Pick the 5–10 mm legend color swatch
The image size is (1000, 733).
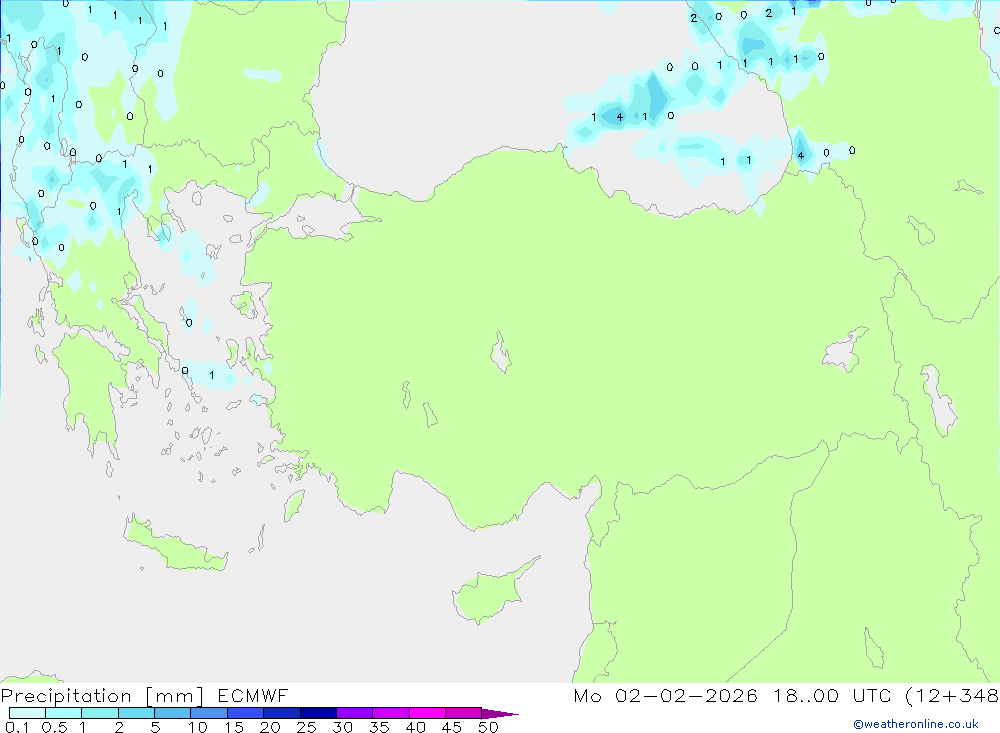pos(173,713)
